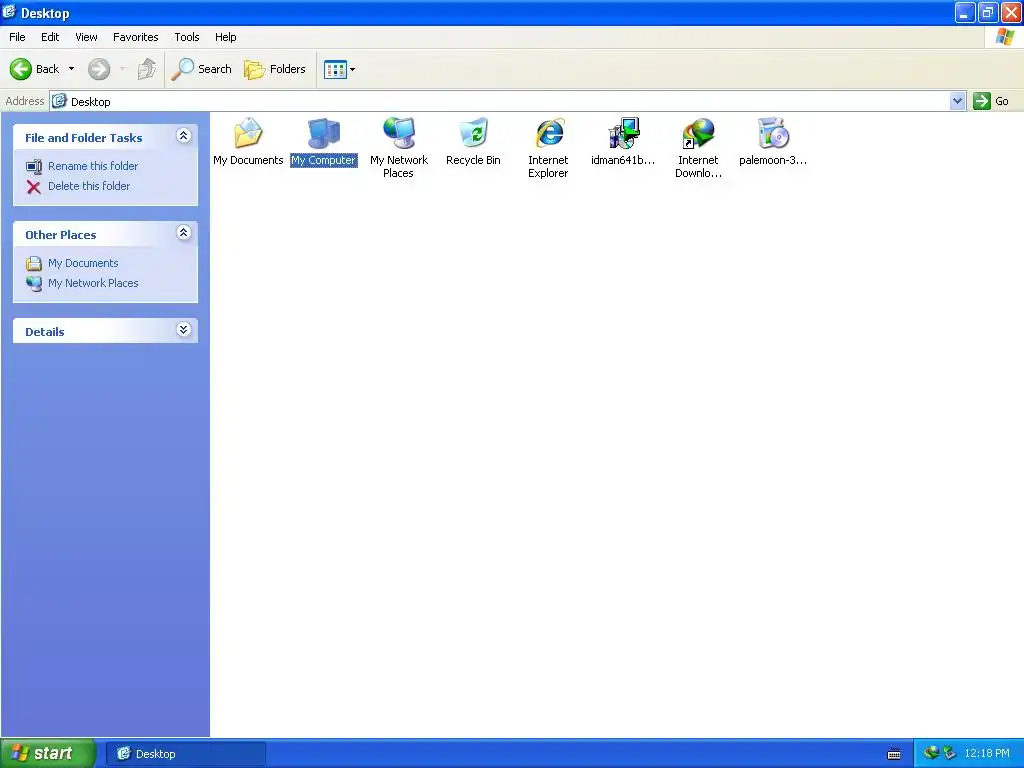1024x768 pixels.
Task: Click the Safely Remove Hardware tray icon
Action: coord(949,753)
